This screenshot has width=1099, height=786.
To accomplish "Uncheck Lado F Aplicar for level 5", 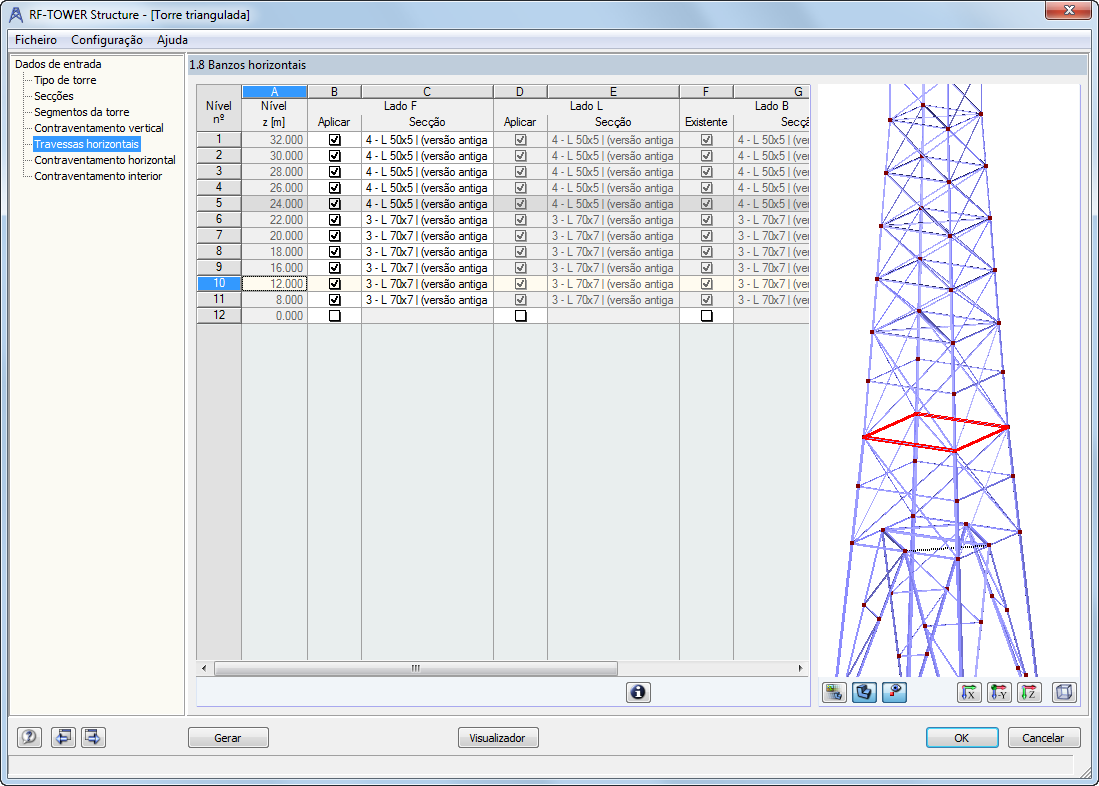I will coord(334,203).
